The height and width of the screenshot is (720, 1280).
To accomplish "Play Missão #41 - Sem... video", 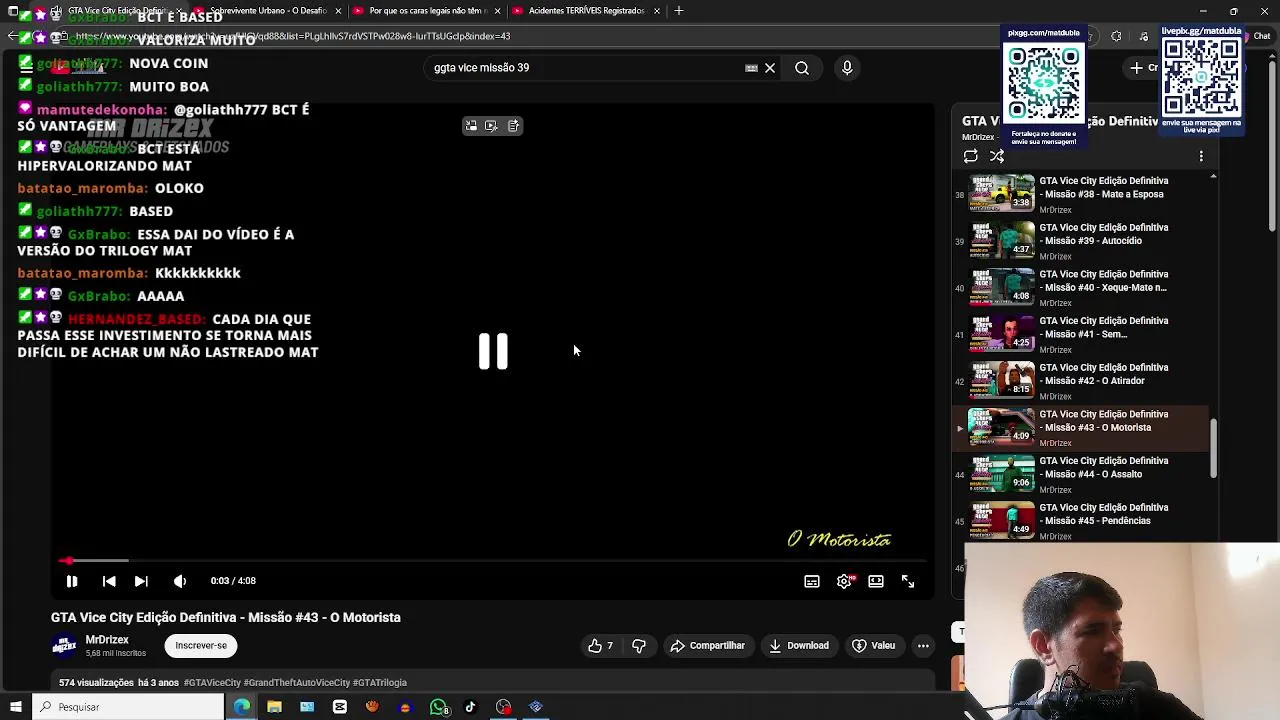I will (1082, 334).
